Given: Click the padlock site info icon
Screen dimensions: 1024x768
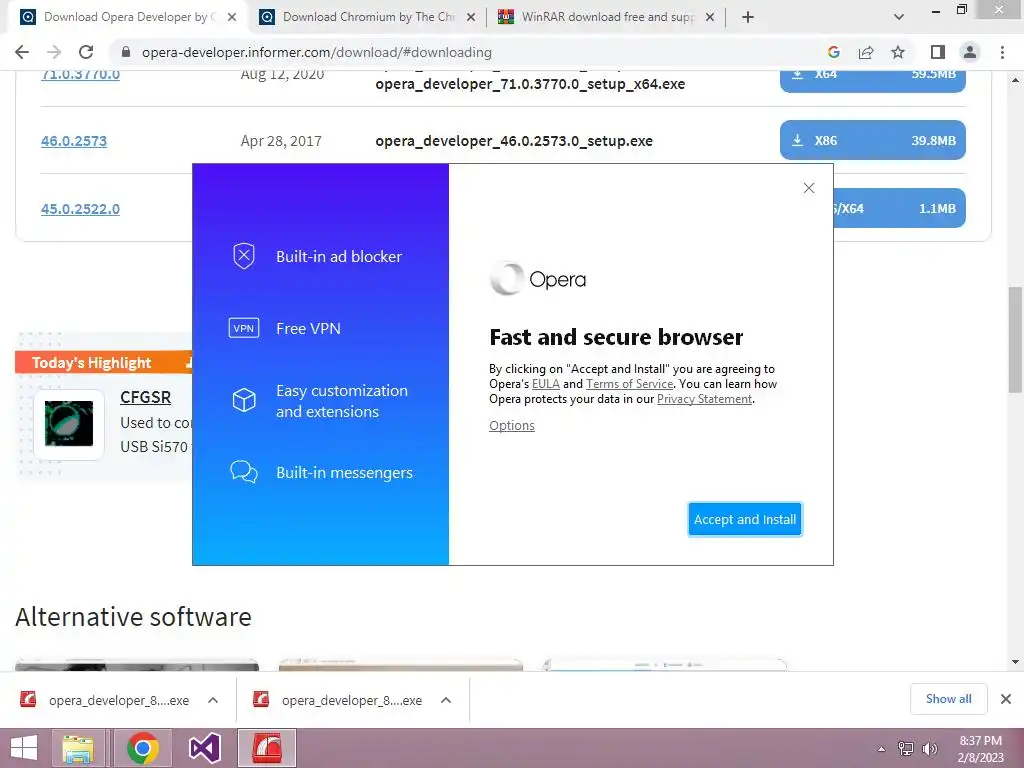Looking at the screenshot, I should tap(126, 52).
